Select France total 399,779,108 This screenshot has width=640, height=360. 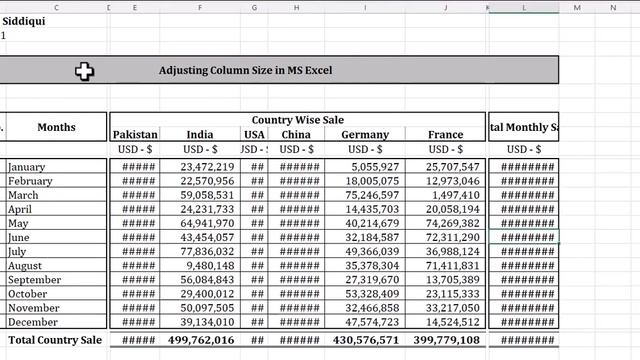[x=445, y=340]
